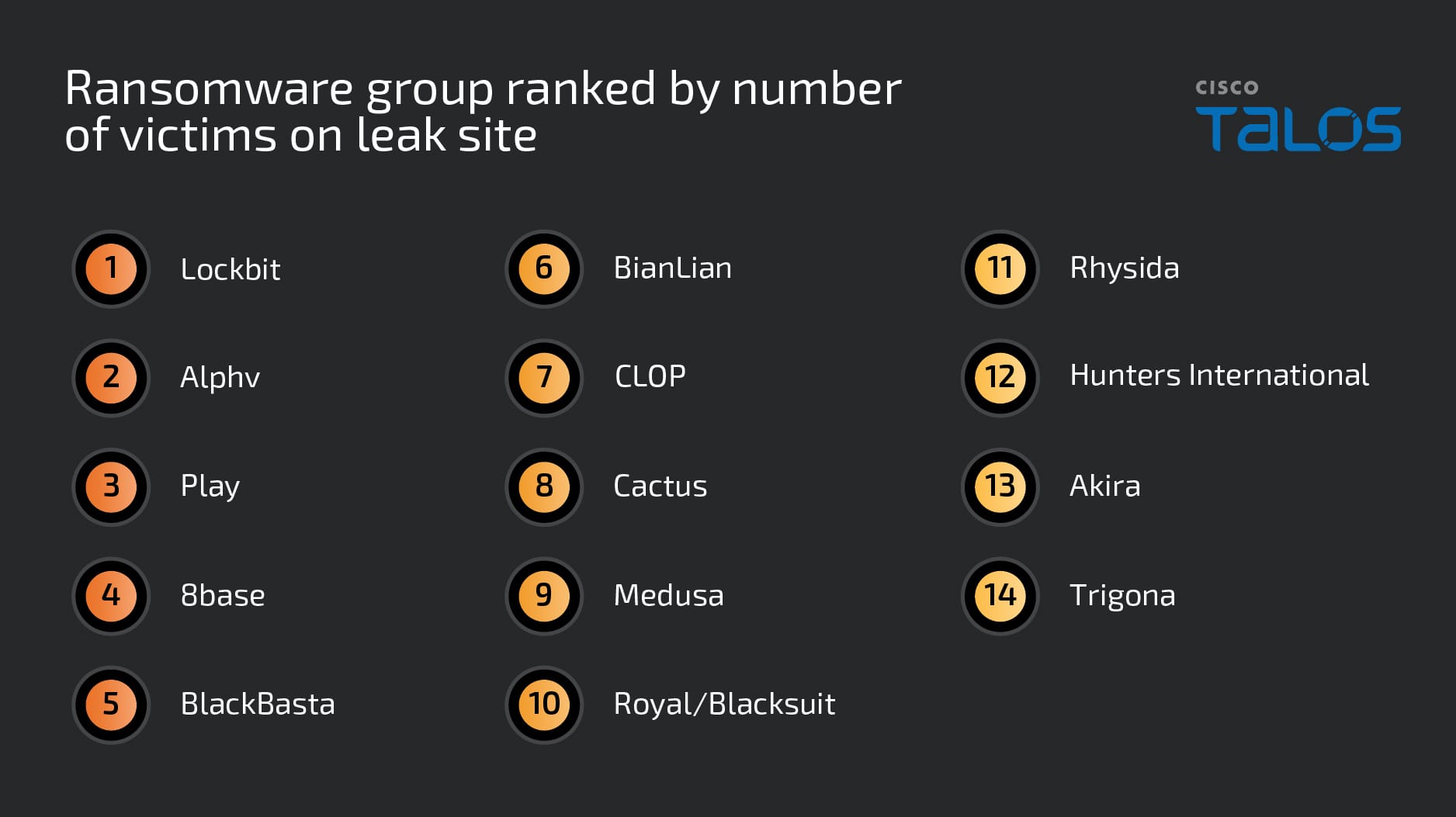Click the BlackBasta group name
The height and width of the screenshot is (817, 1456).
(x=258, y=704)
